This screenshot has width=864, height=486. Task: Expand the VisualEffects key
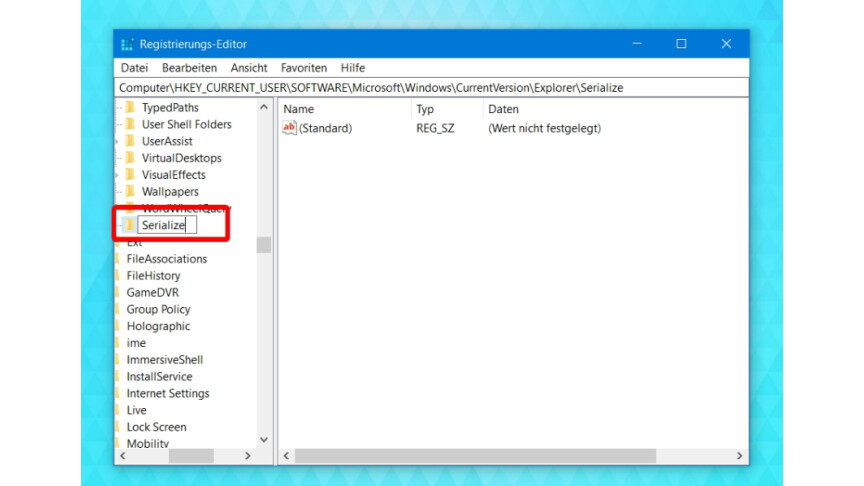point(117,175)
